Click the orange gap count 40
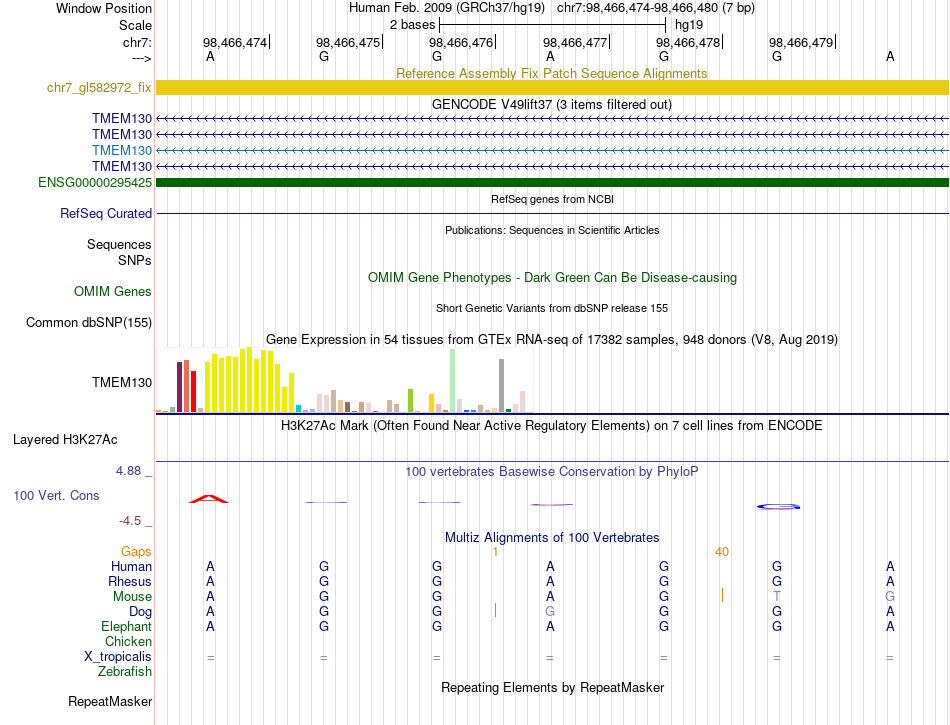 pyautogui.click(x=722, y=552)
